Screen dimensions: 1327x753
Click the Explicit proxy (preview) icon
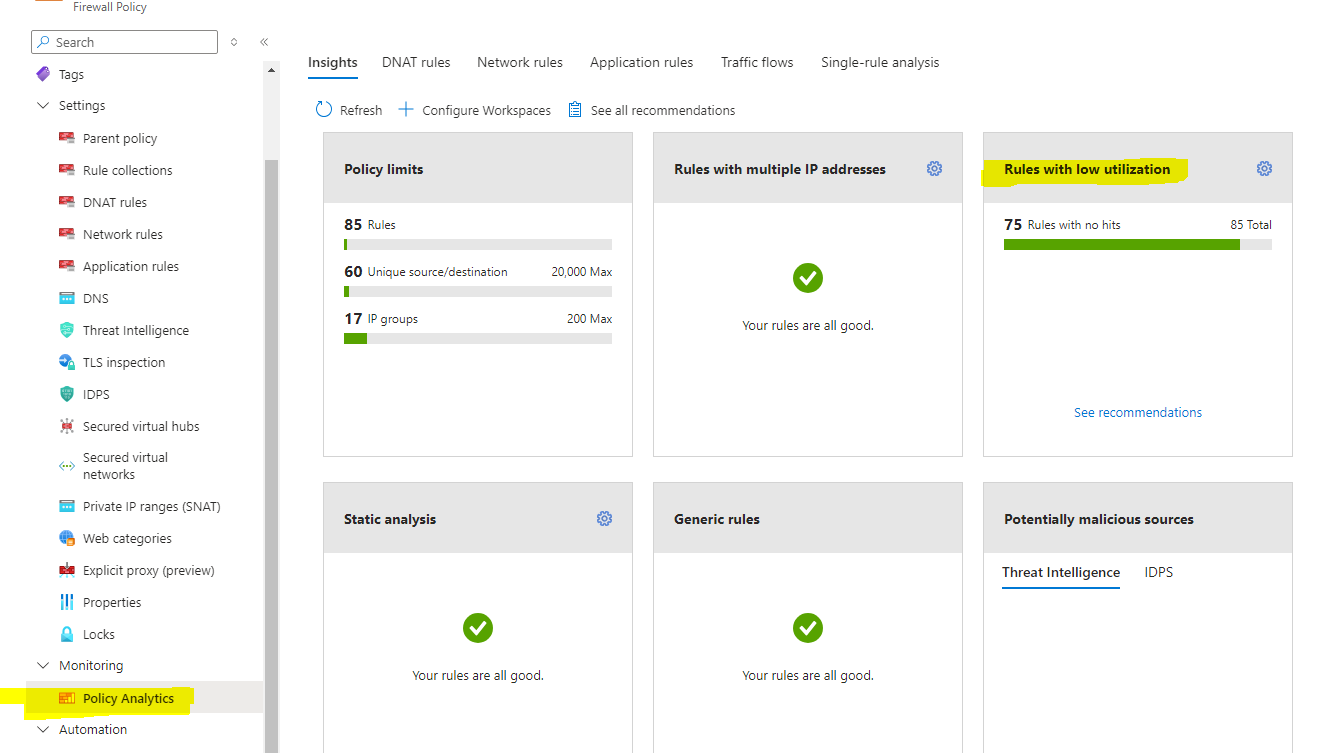tap(67, 570)
